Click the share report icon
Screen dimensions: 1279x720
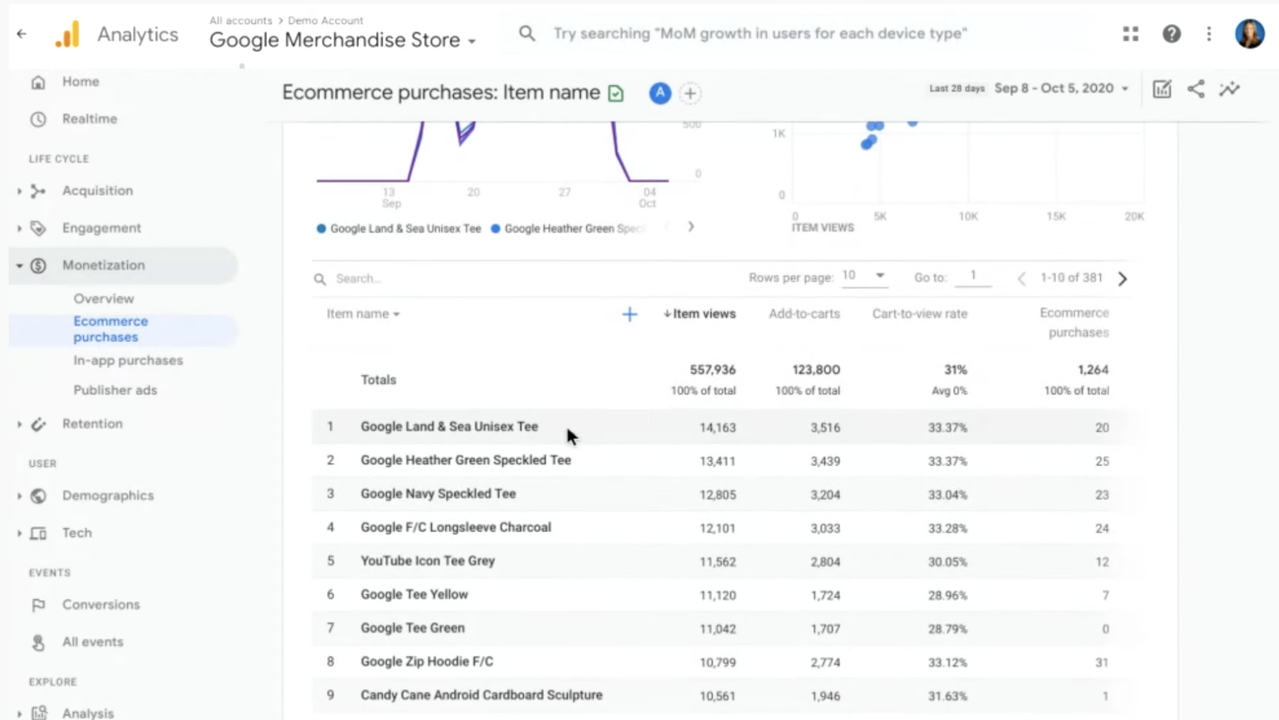coord(1195,89)
